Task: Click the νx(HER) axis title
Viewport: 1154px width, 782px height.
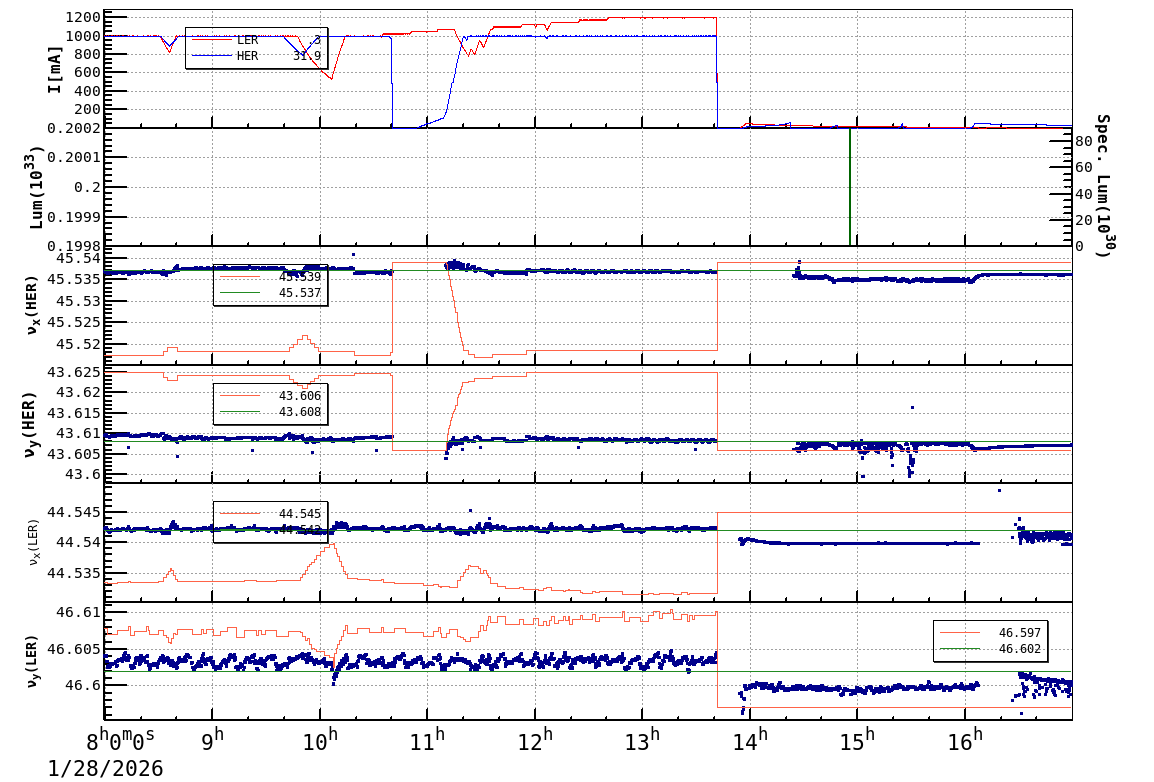Action: [x=32, y=305]
